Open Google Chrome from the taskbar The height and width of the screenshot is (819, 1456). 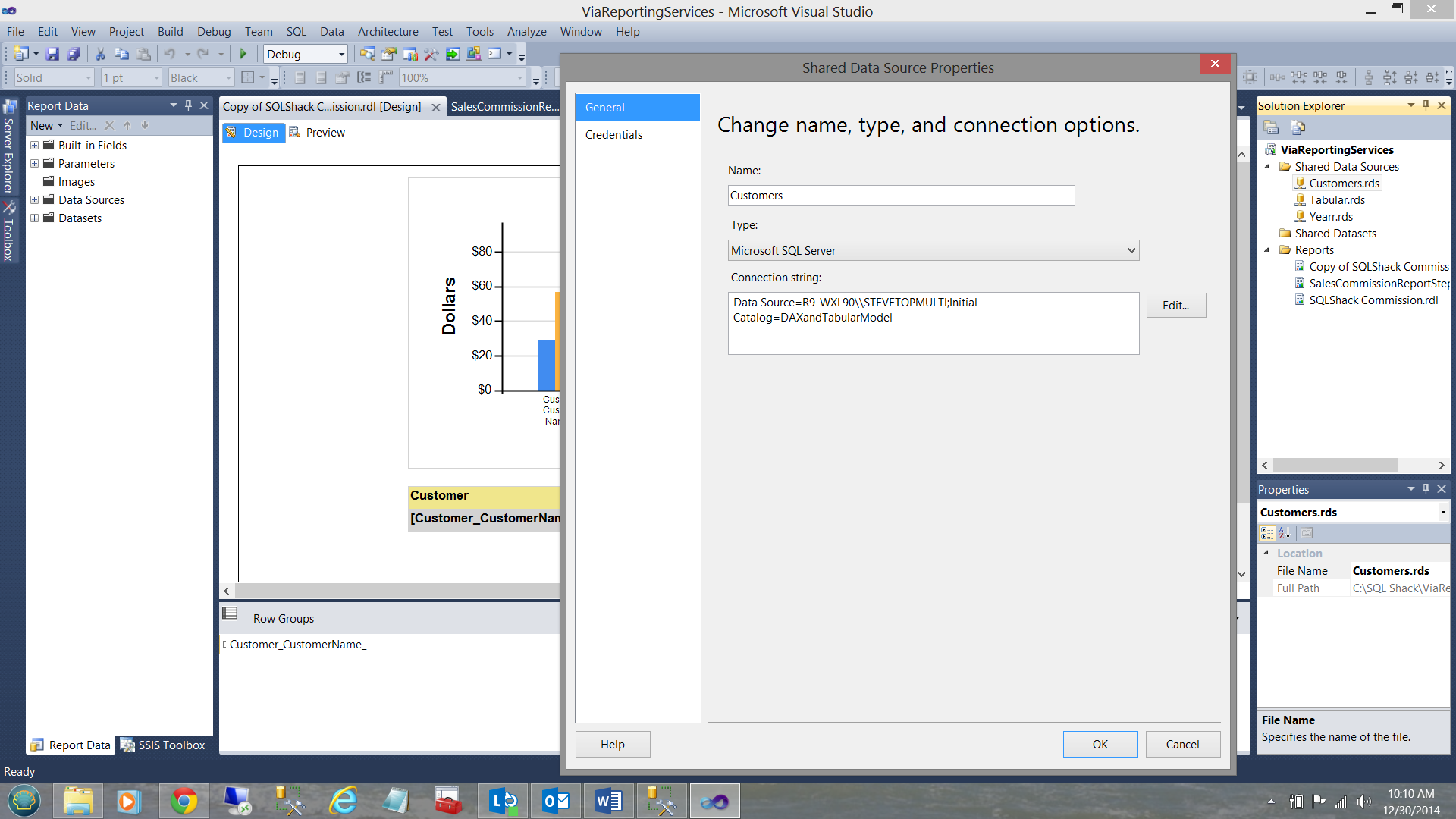pos(184,801)
